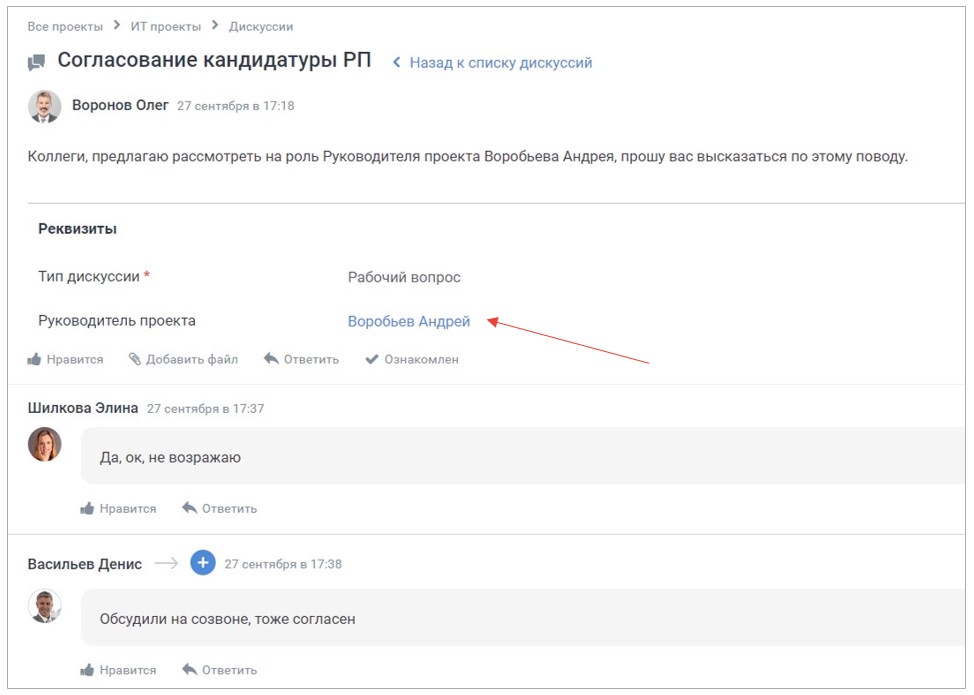The image size is (974, 695).
Task: Like Воронов Олег's opening post
Action: pyautogui.click(x=77, y=359)
